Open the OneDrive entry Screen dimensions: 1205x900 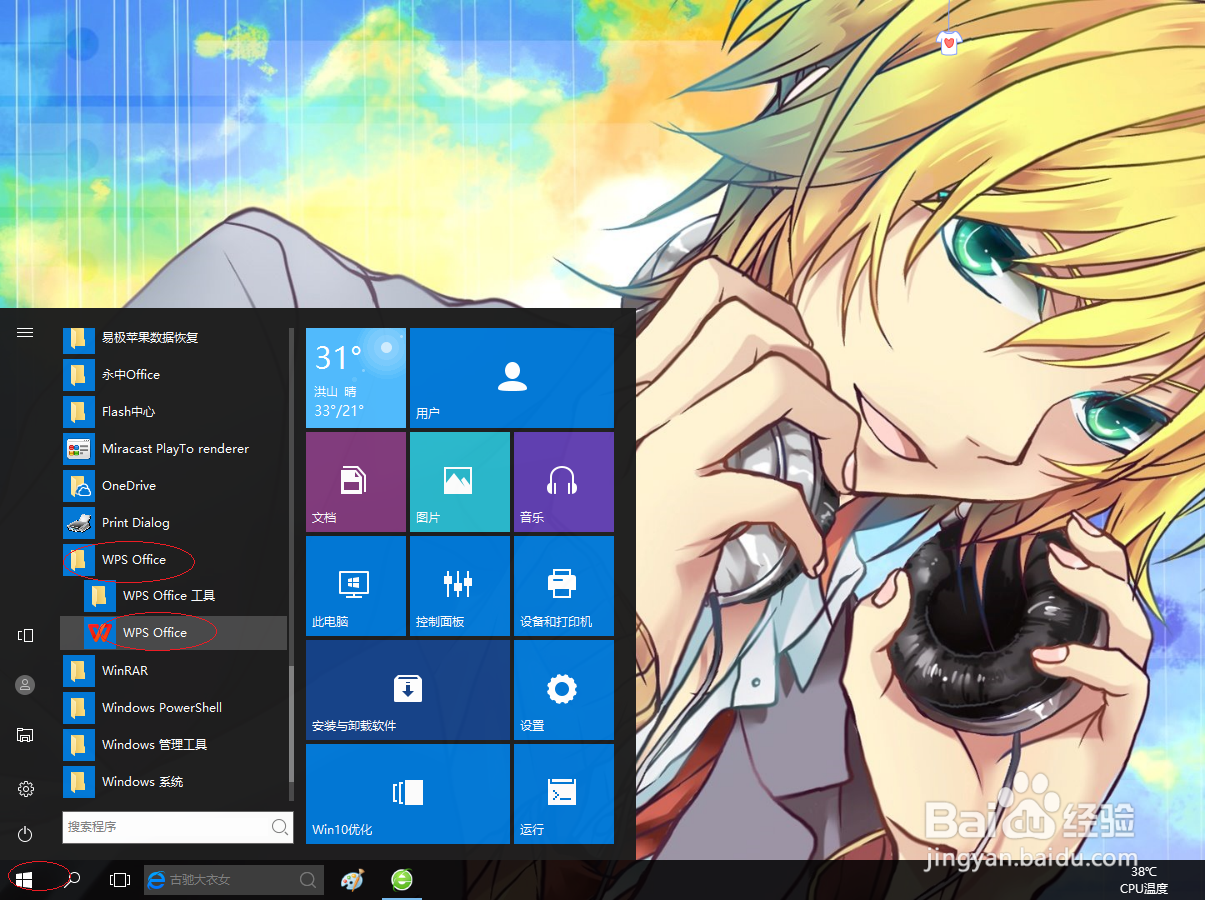tap(174, 485)
